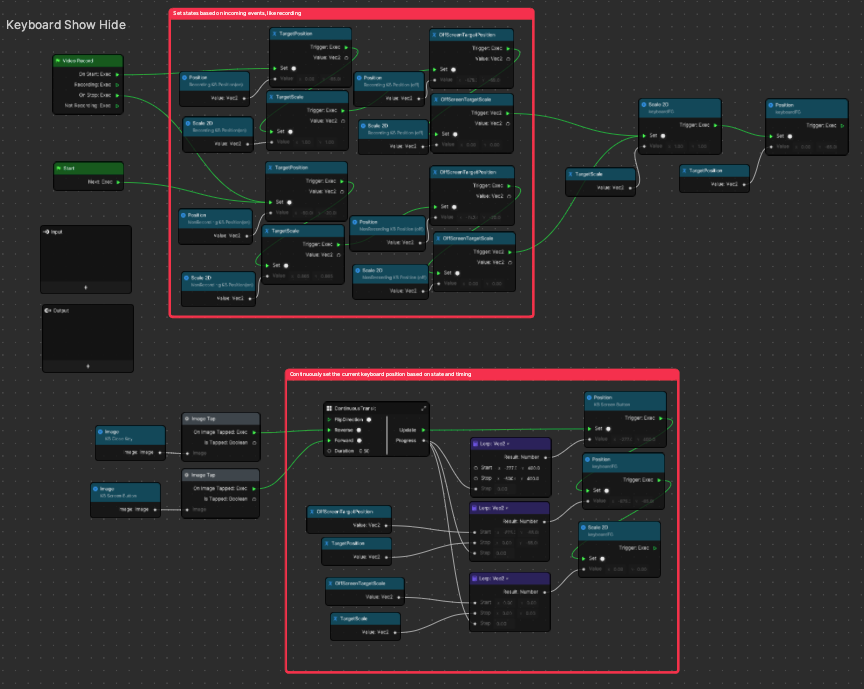Click the gear icon on upper Image Tap node
864x689 pixels.
(x=187, y=419)
